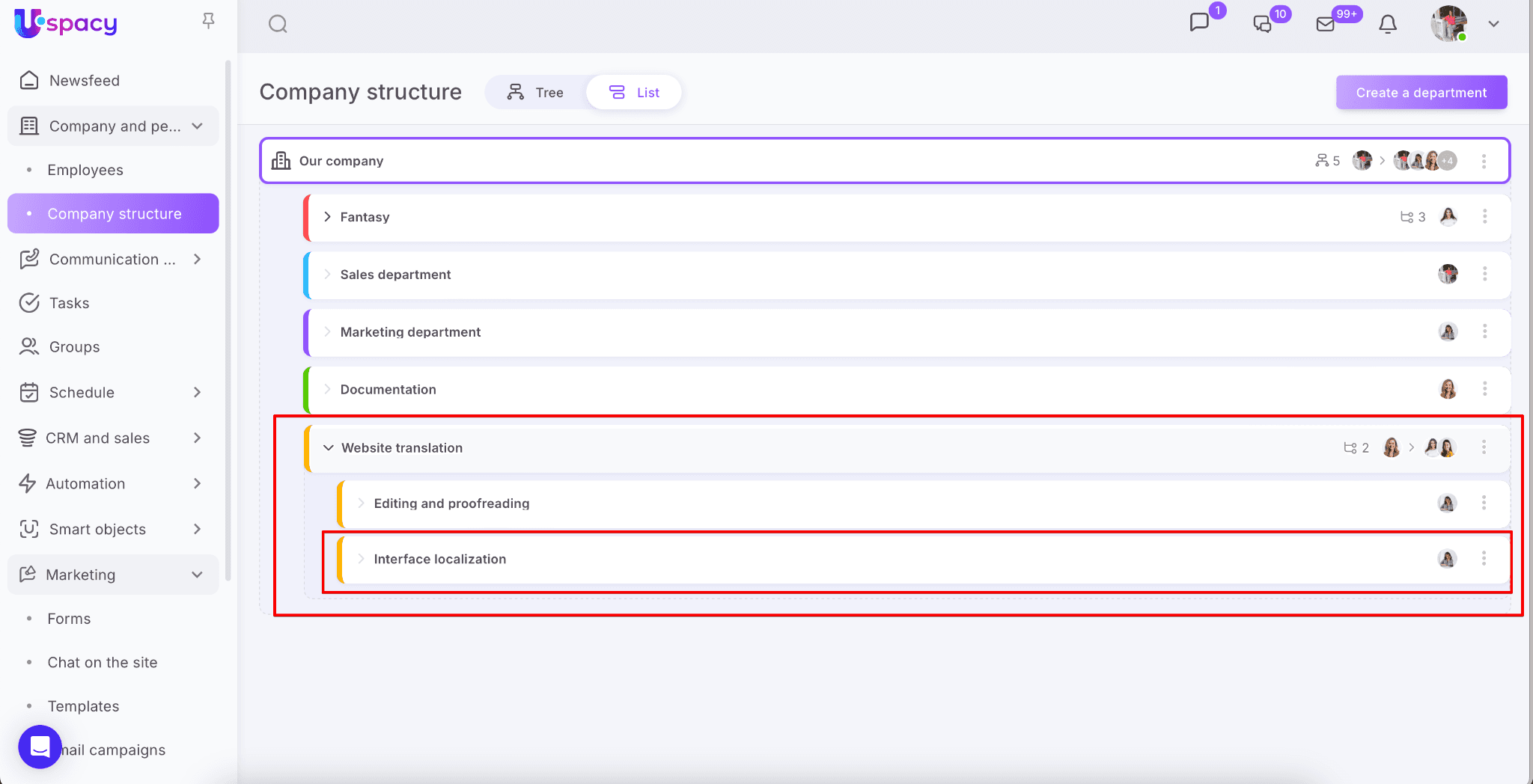1533x784 pixels.
Task: Open the three-dot menu for Fantasy
Action: click(1484, 217)
